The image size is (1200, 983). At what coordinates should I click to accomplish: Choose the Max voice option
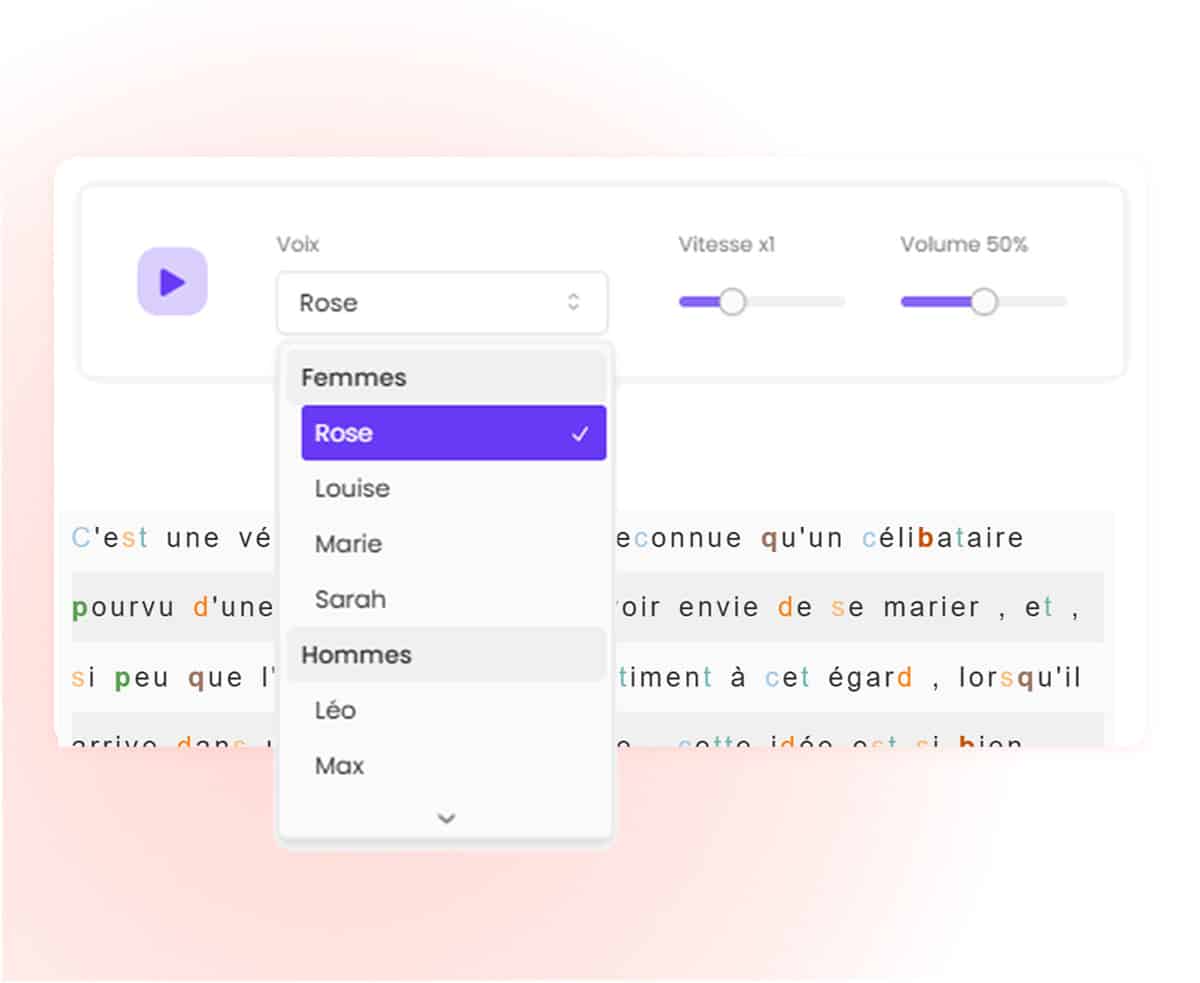pos(339,766)
